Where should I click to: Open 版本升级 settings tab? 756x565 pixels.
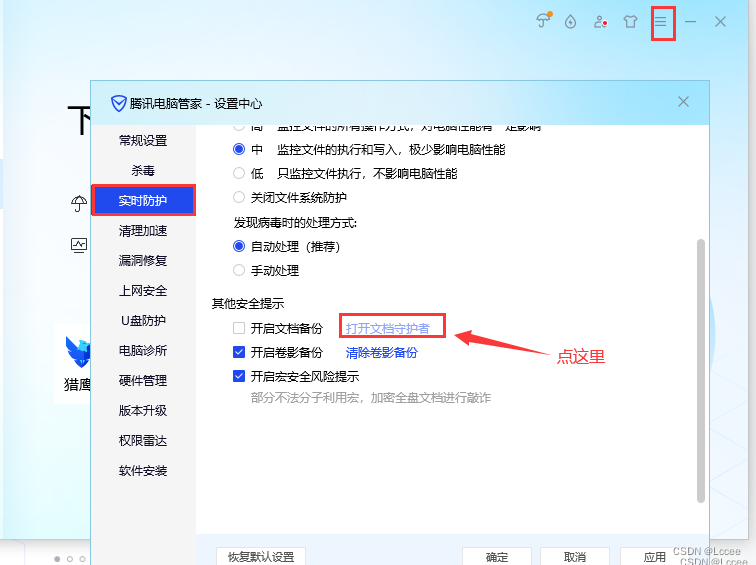pyautogui.click(x=143, y=410)
